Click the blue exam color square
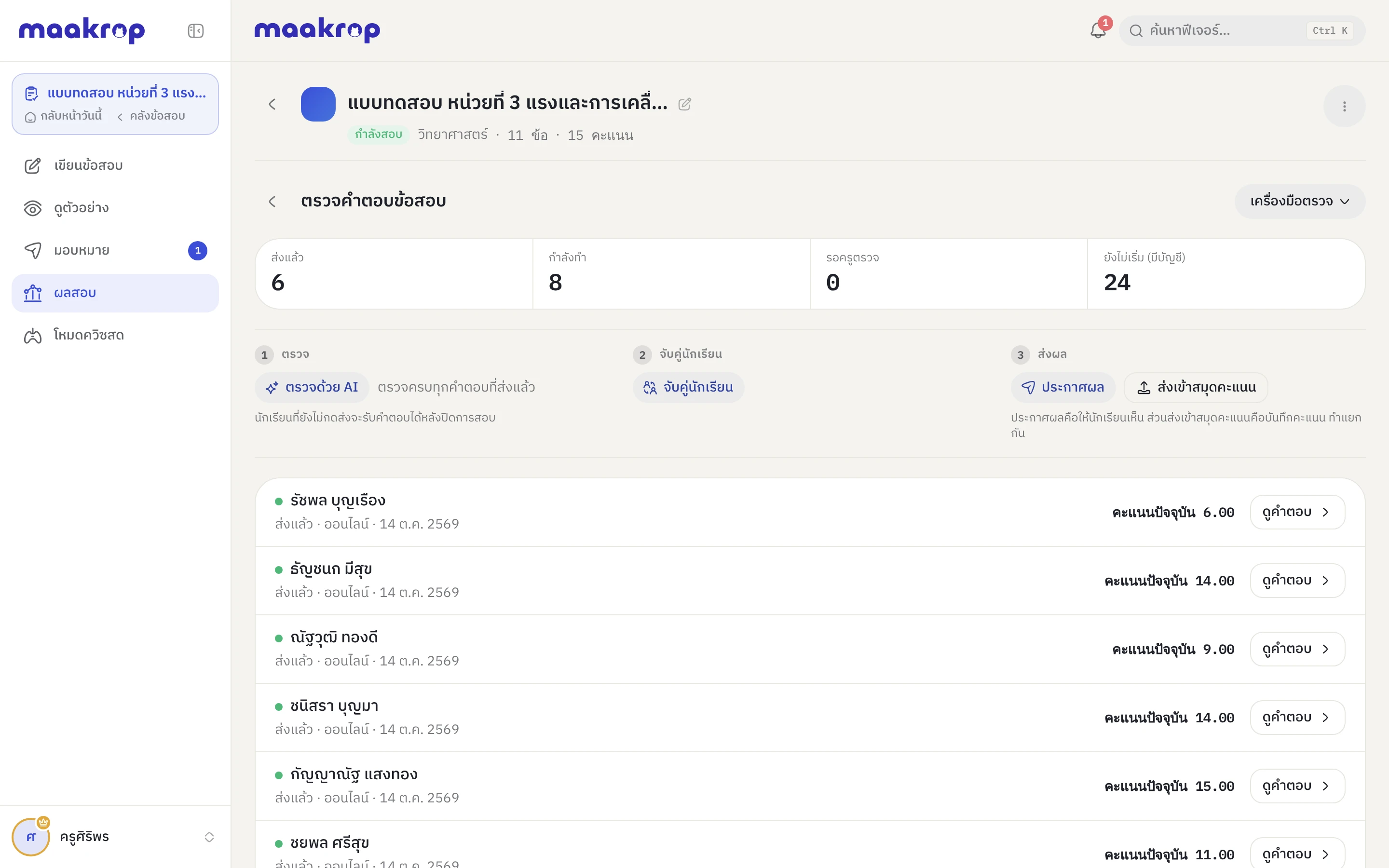1389x868 pixels. [x=318, y=104]
